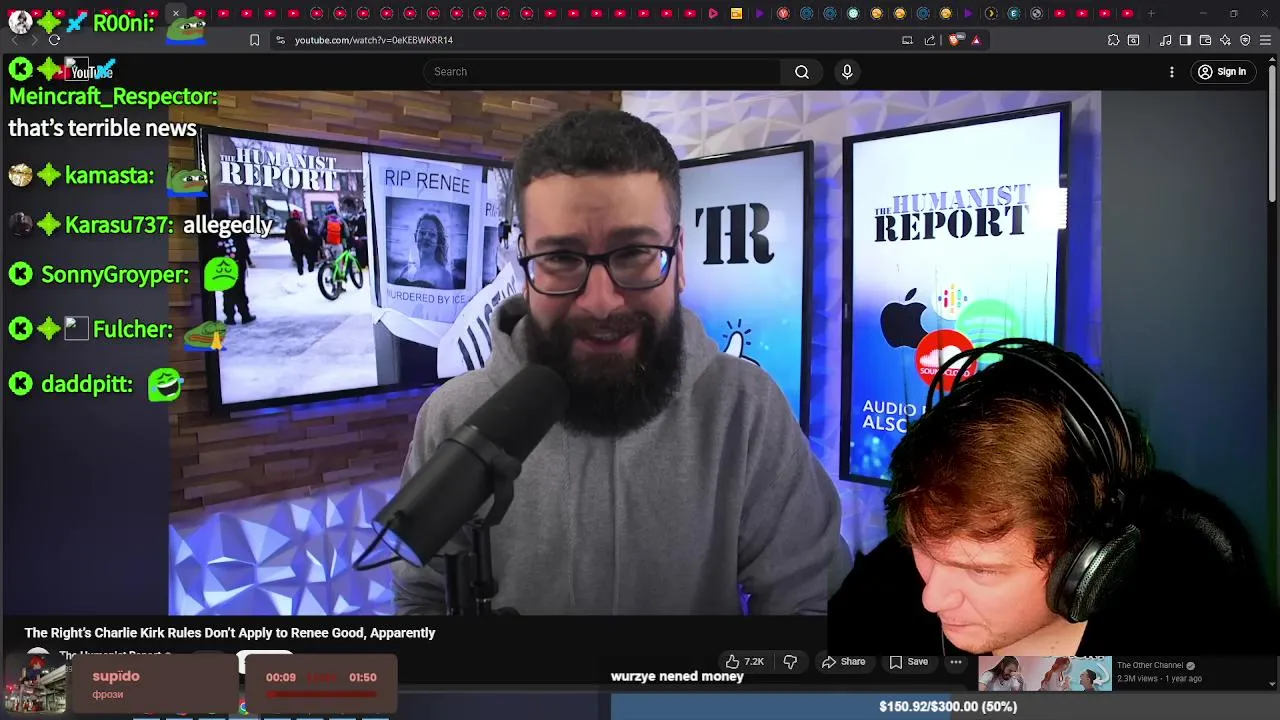Click the tab search icon next to extensions
Image resolution: width=1280 pixels, height=720 pixels.
(x=1133, y=40)
